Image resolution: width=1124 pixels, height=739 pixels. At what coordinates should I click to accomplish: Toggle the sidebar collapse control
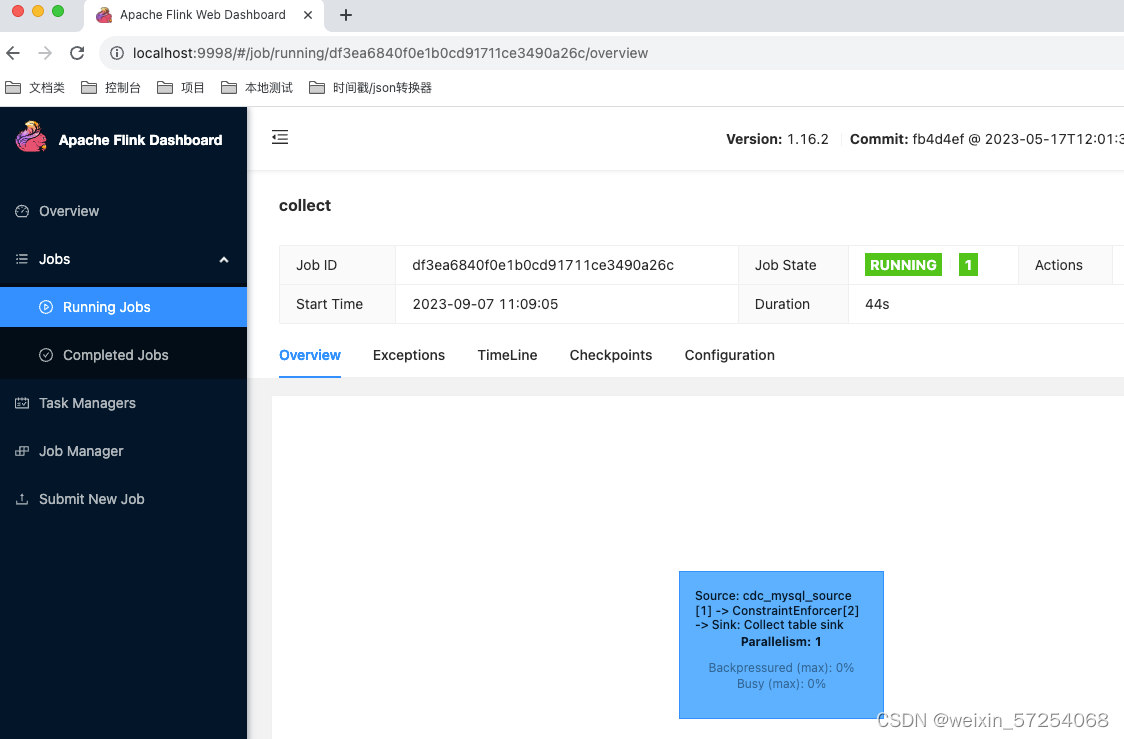coord(279,138)
